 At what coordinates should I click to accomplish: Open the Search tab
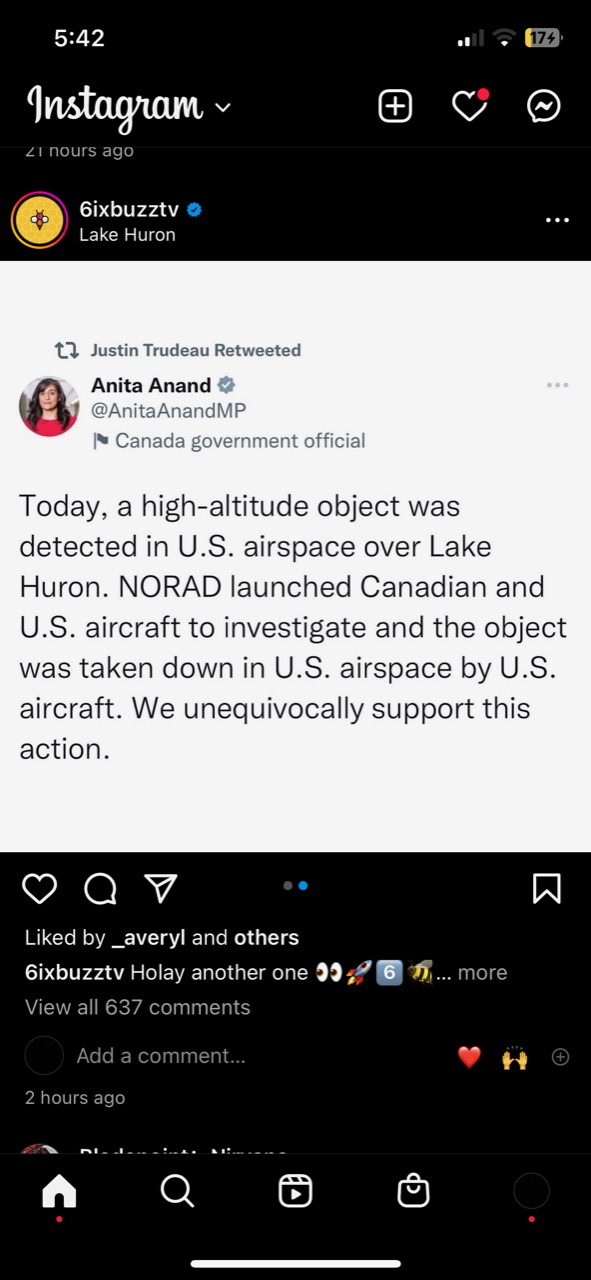pyautogui.click(x=177, y=1191)
